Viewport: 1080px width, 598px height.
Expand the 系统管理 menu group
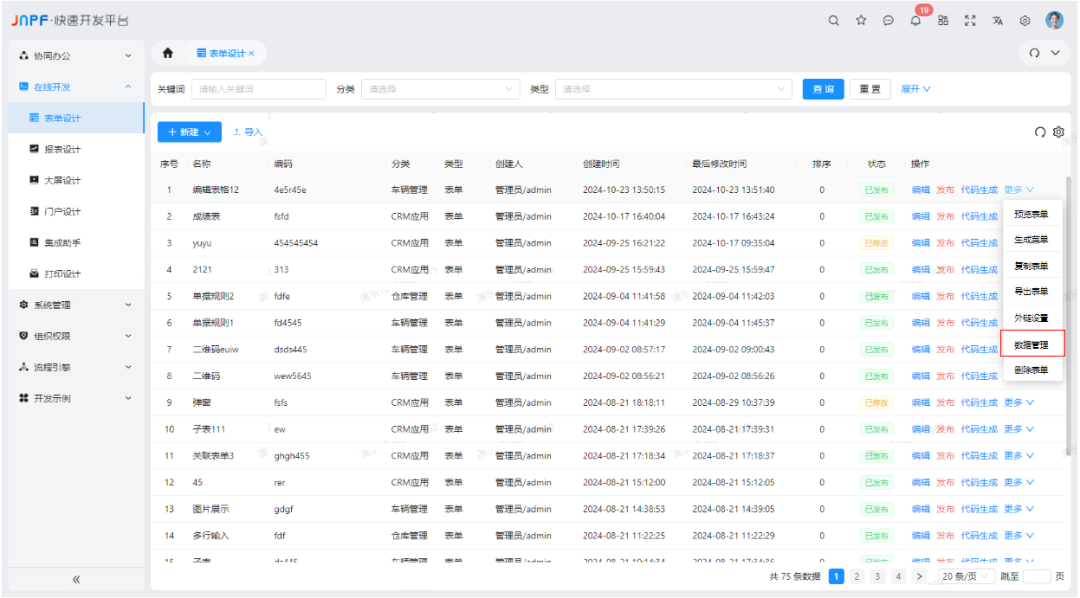point(76,305)
